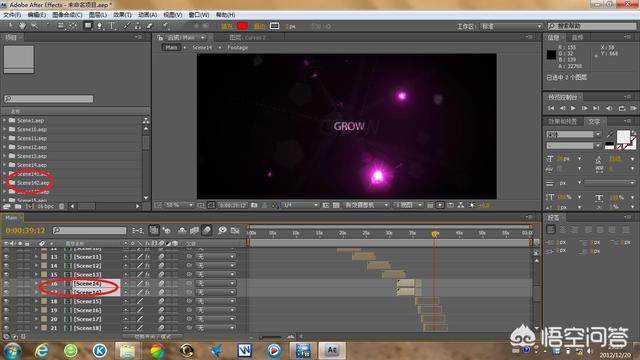The height and width of the screenshot is (360, 640).
Task: Click the current timecode 0:00:39:12
Action: [25, 231]
